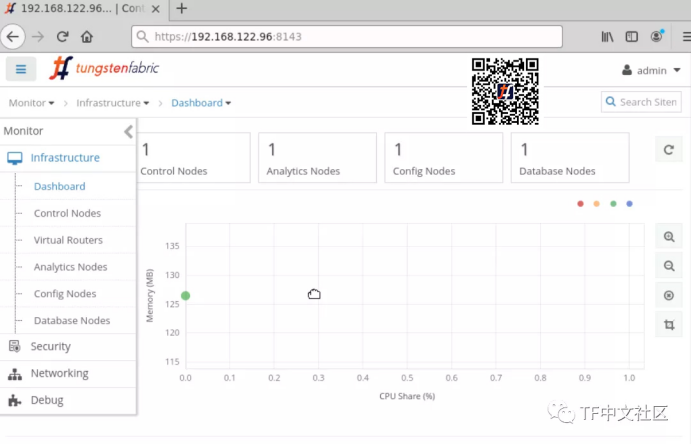Go to the browser home icon

87,37
